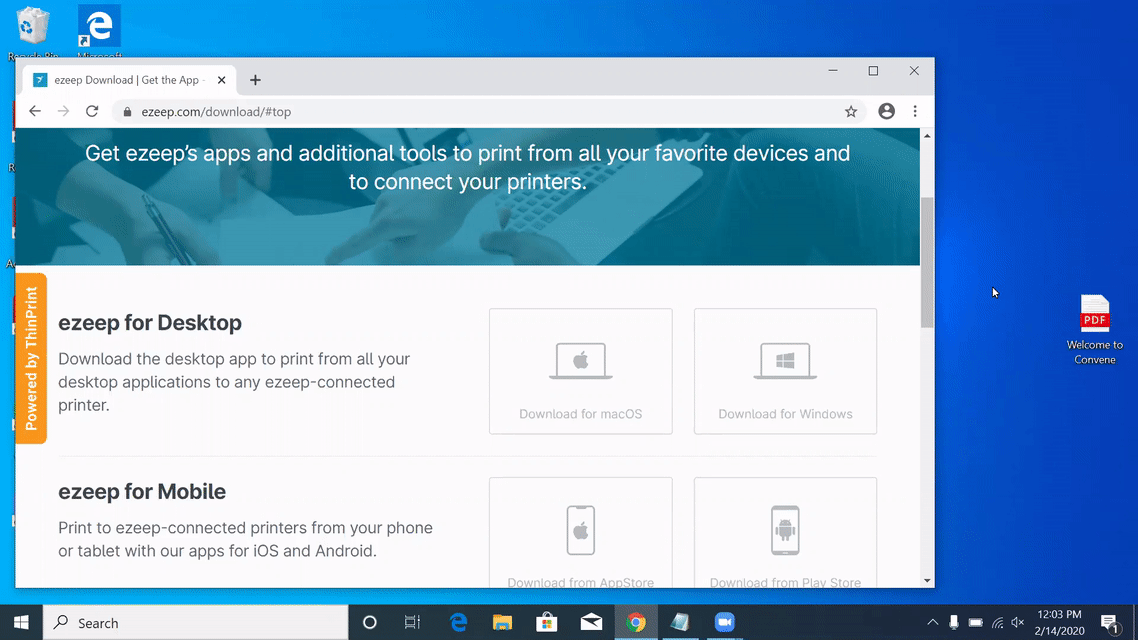Click the muted volume tray icon
This screenshot has width=1138, height=640.
click(1018, 623)
